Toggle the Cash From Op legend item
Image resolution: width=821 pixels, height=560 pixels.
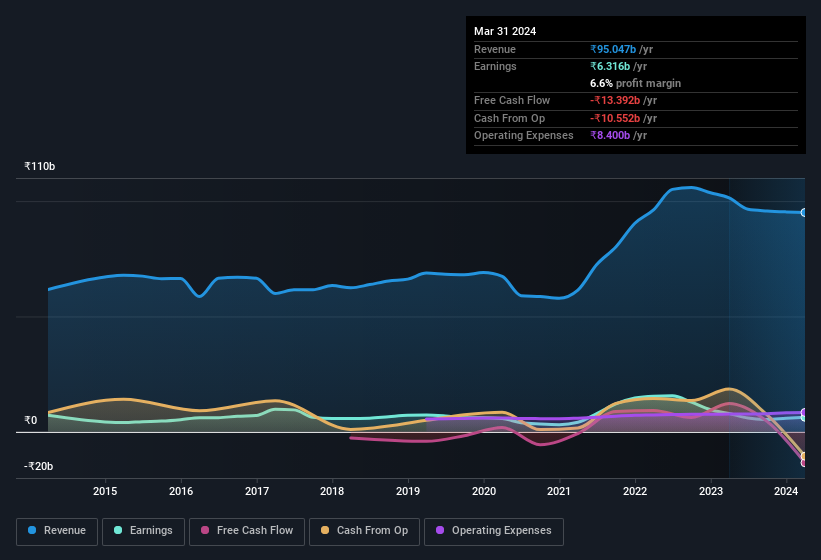(x=363, y=531)
